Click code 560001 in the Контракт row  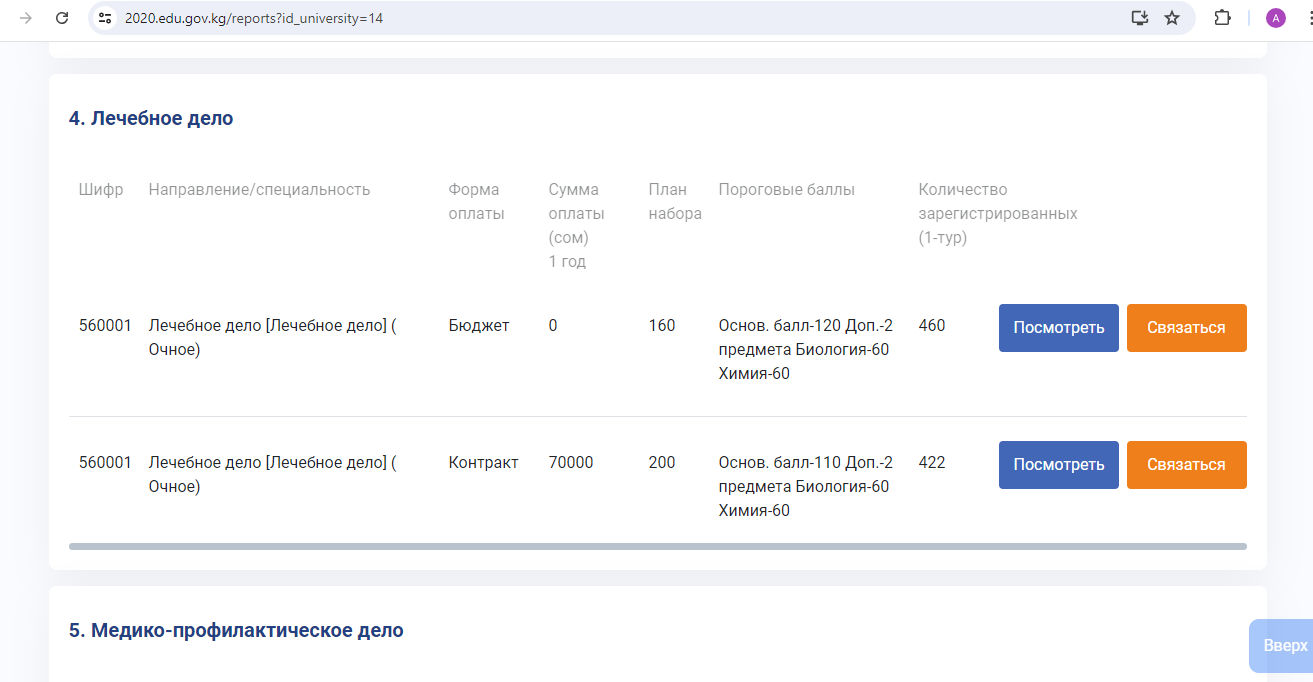tap(105, 463)
